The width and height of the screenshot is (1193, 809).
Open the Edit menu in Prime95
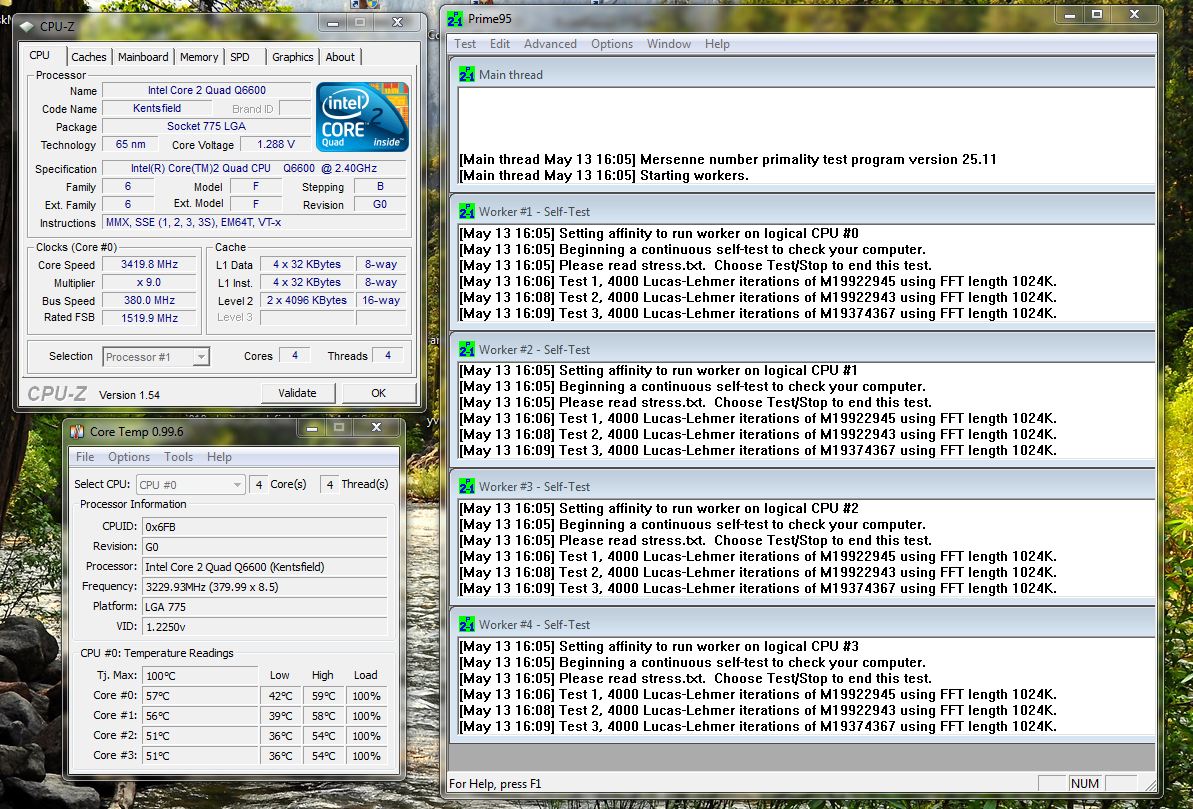tap(500, 44)
